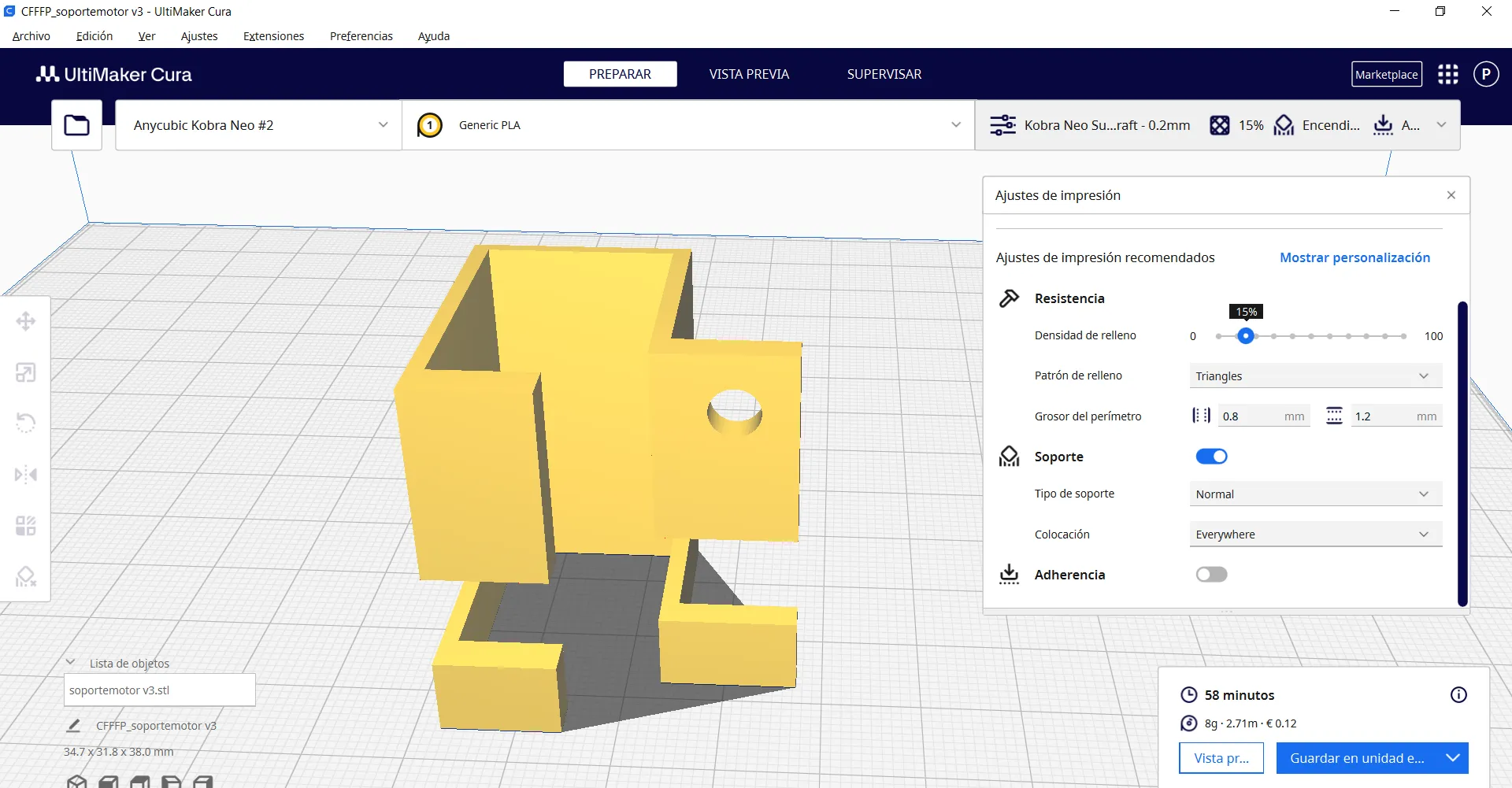Click the print info circle icon
Viewport: 1512px width, 788px height.
click(x=1458, y=695)
